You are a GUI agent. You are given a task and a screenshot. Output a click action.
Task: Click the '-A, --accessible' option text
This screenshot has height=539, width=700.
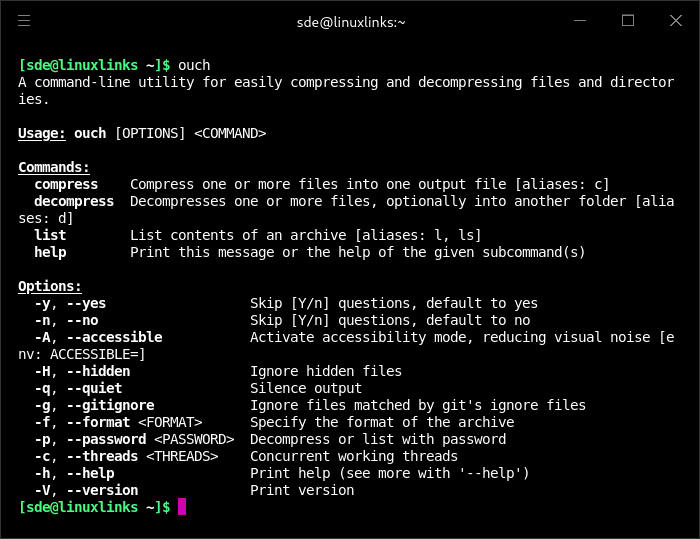pos(98,337)
